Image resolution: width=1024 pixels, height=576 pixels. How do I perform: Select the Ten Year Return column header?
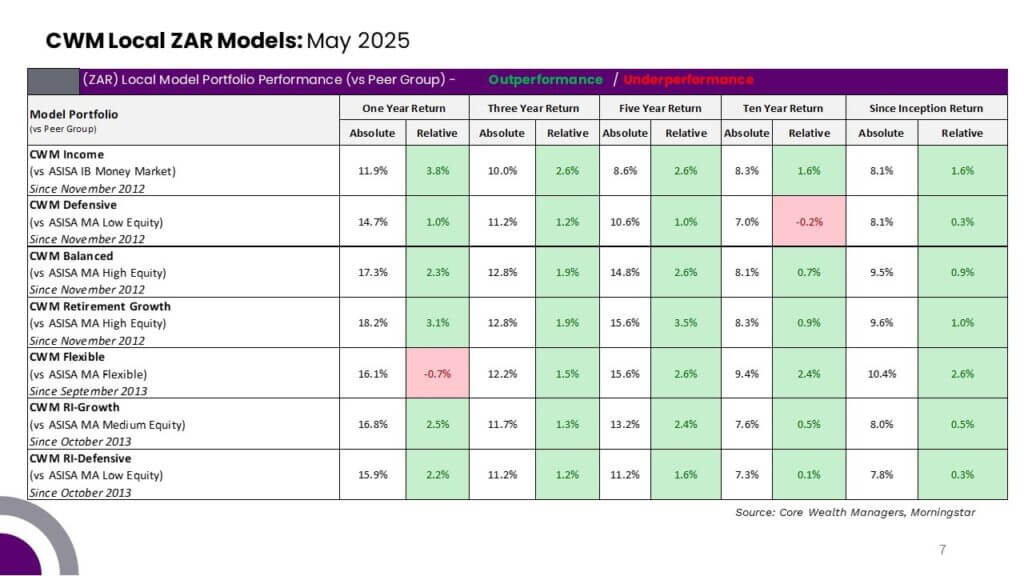[x=783, y=108]
